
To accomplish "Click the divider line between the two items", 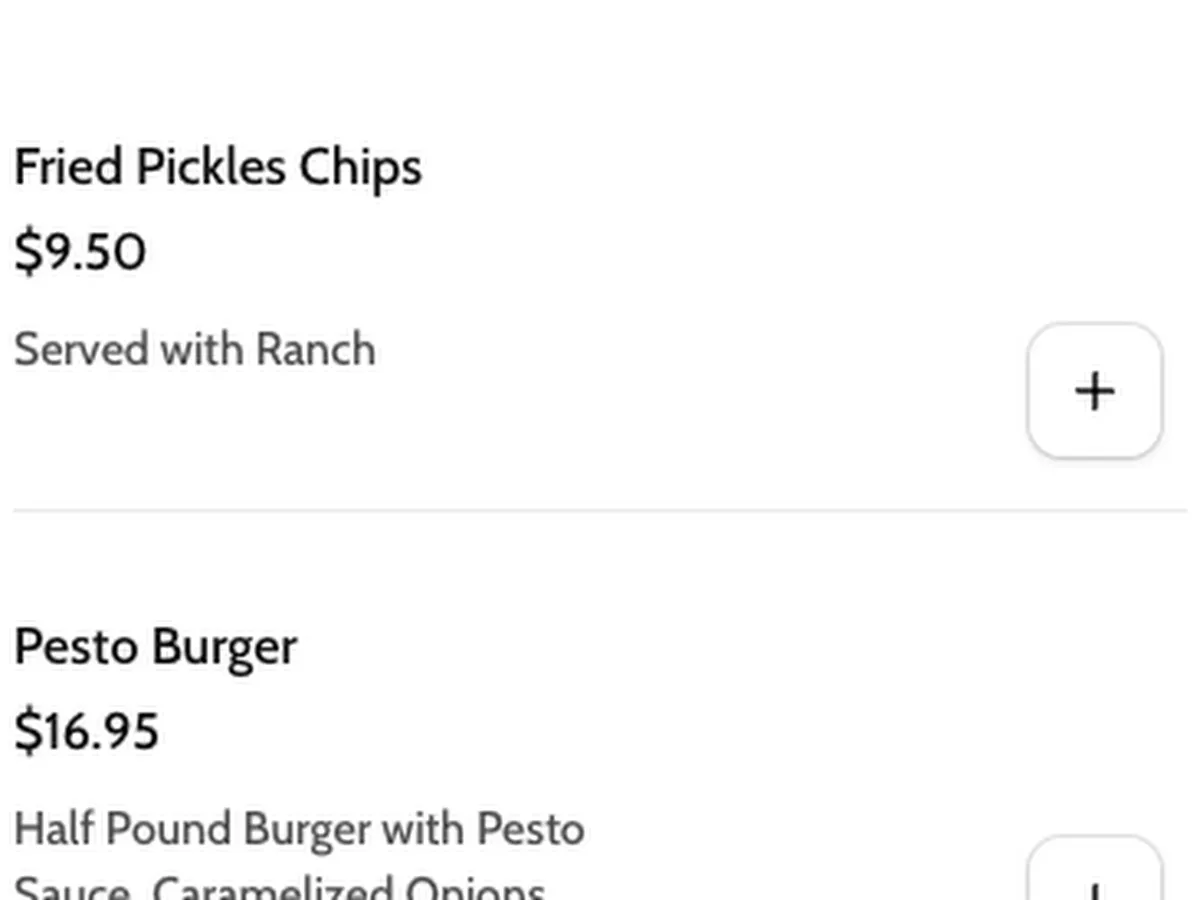I will 600,510.
